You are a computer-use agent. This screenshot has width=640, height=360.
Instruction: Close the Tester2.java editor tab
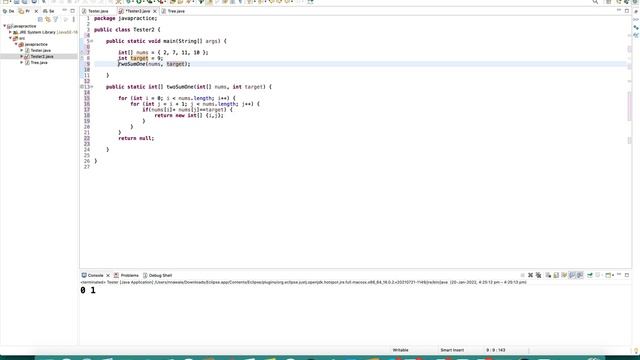point(155,11)
